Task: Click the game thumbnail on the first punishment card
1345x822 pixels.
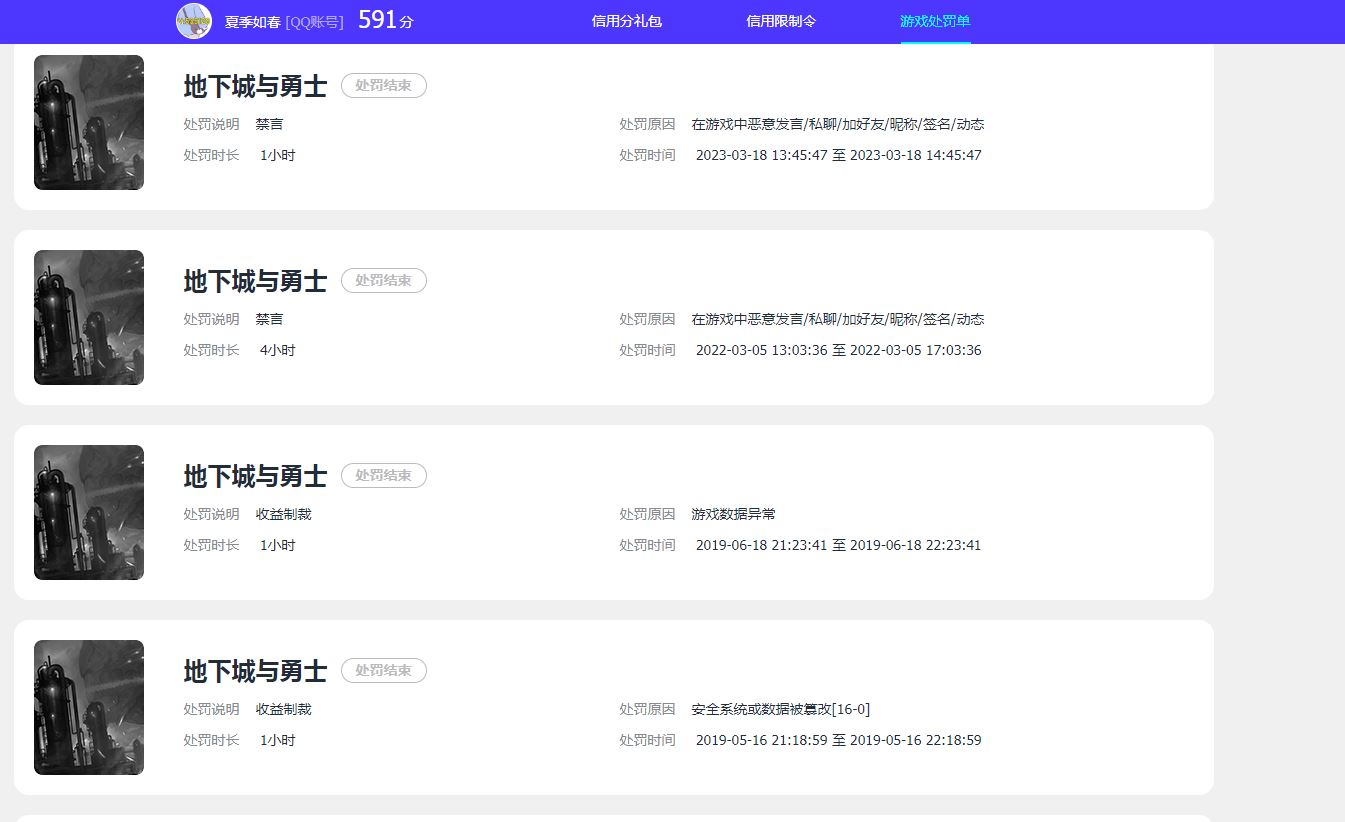Action: tap(88, 122)
